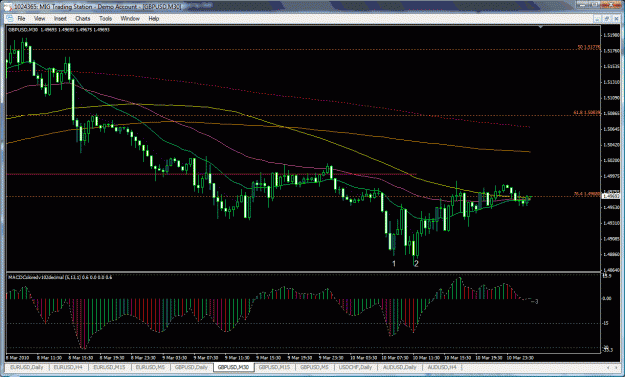Open the Help menu

(x=153, y=18)
